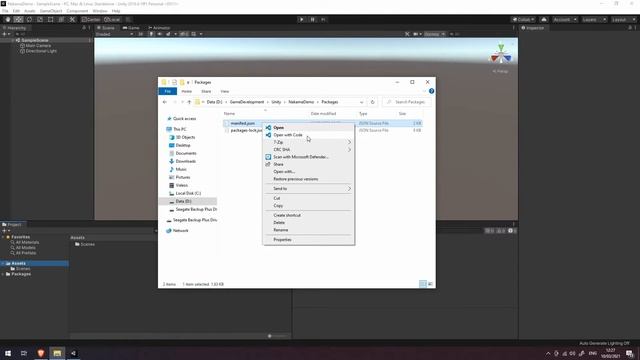Open the View ribbon tab in Explorer
The image size is (640, 360).
pyautogui.click(x=224, y=91)
